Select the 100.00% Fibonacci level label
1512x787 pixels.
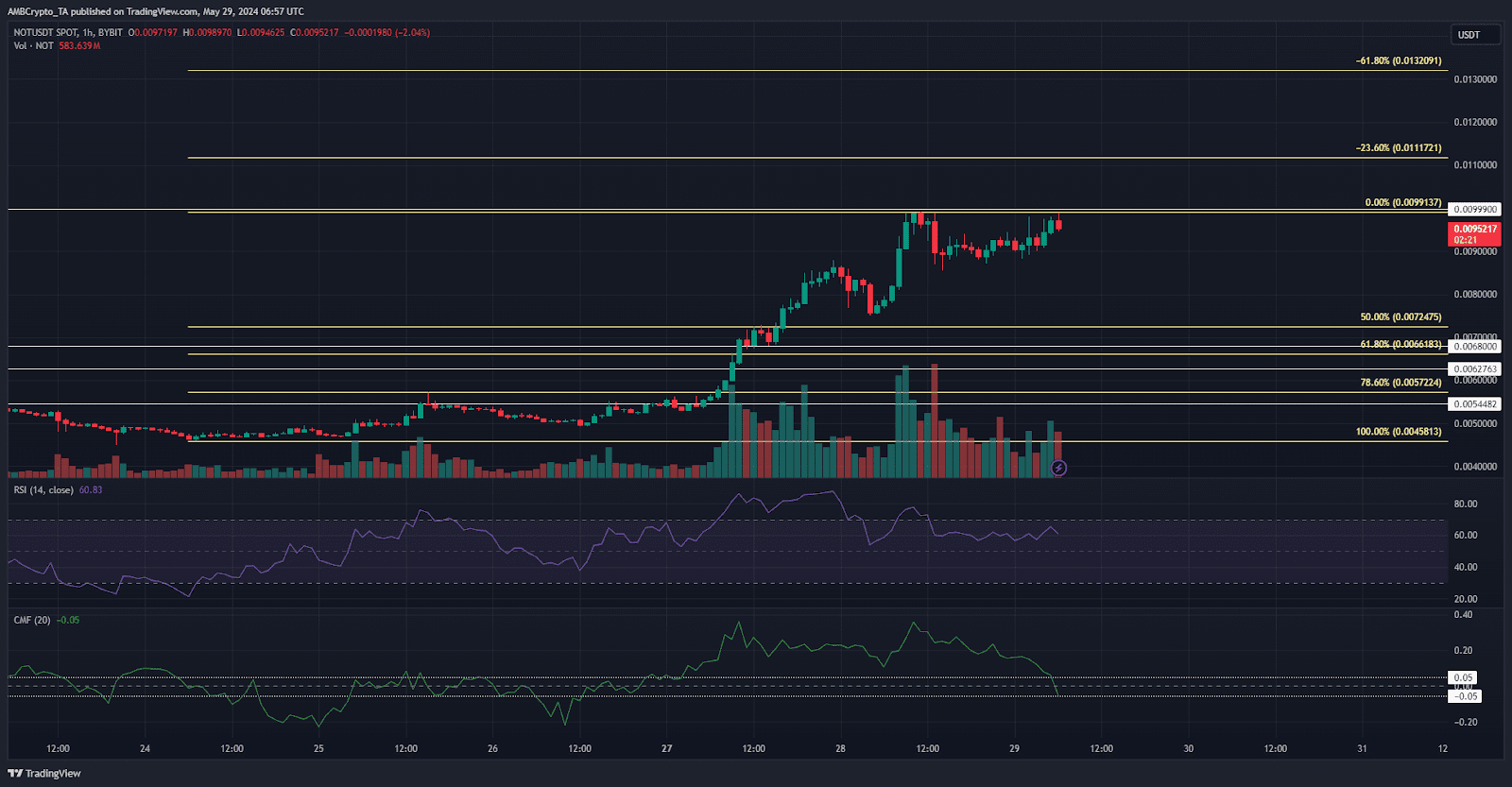click(x=1399, y=432)
